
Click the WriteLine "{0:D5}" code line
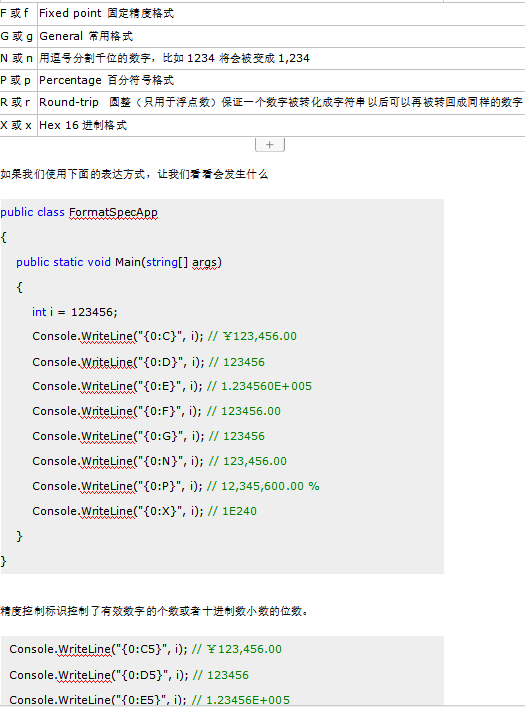[129, 675]
